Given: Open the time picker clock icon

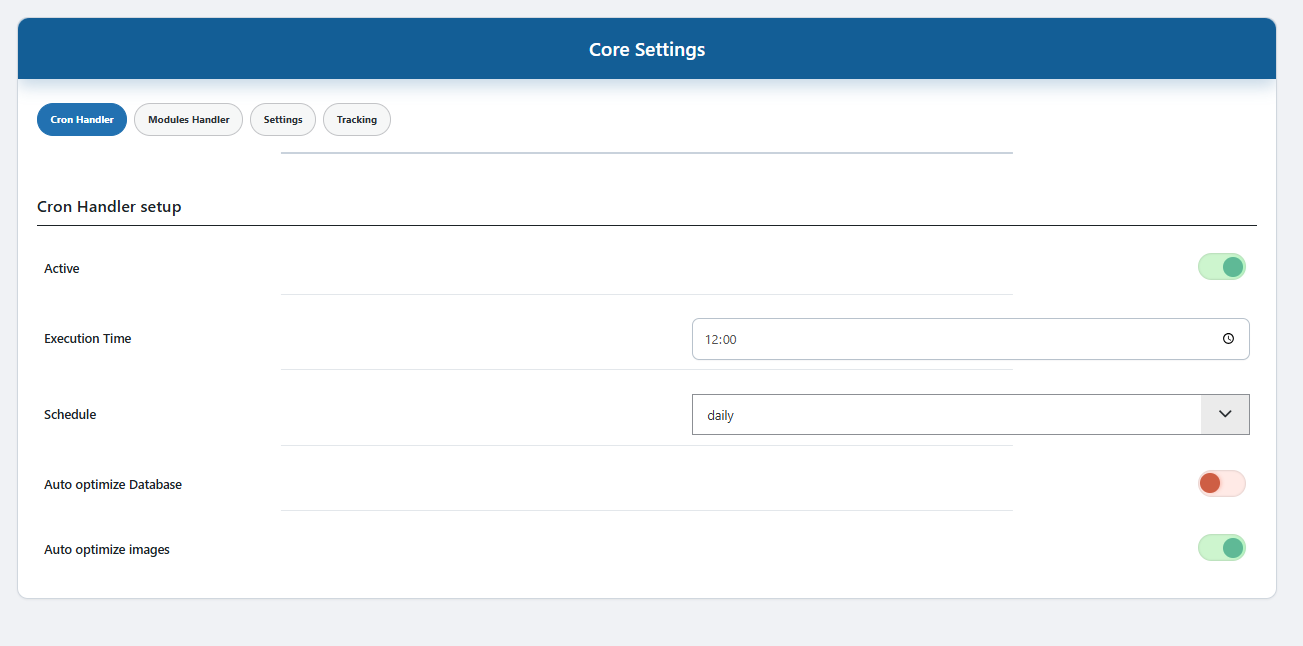Looking at the screenshot, I should pos(1228,339).
